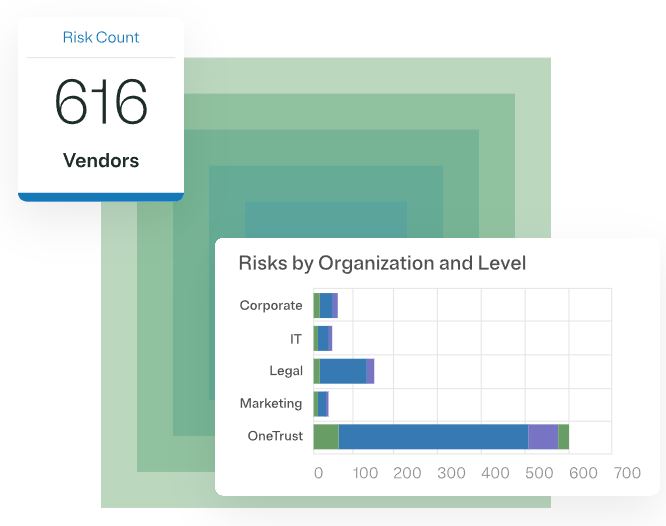Select the Legal row label
The image size is (666, 526).
[286, 371]
